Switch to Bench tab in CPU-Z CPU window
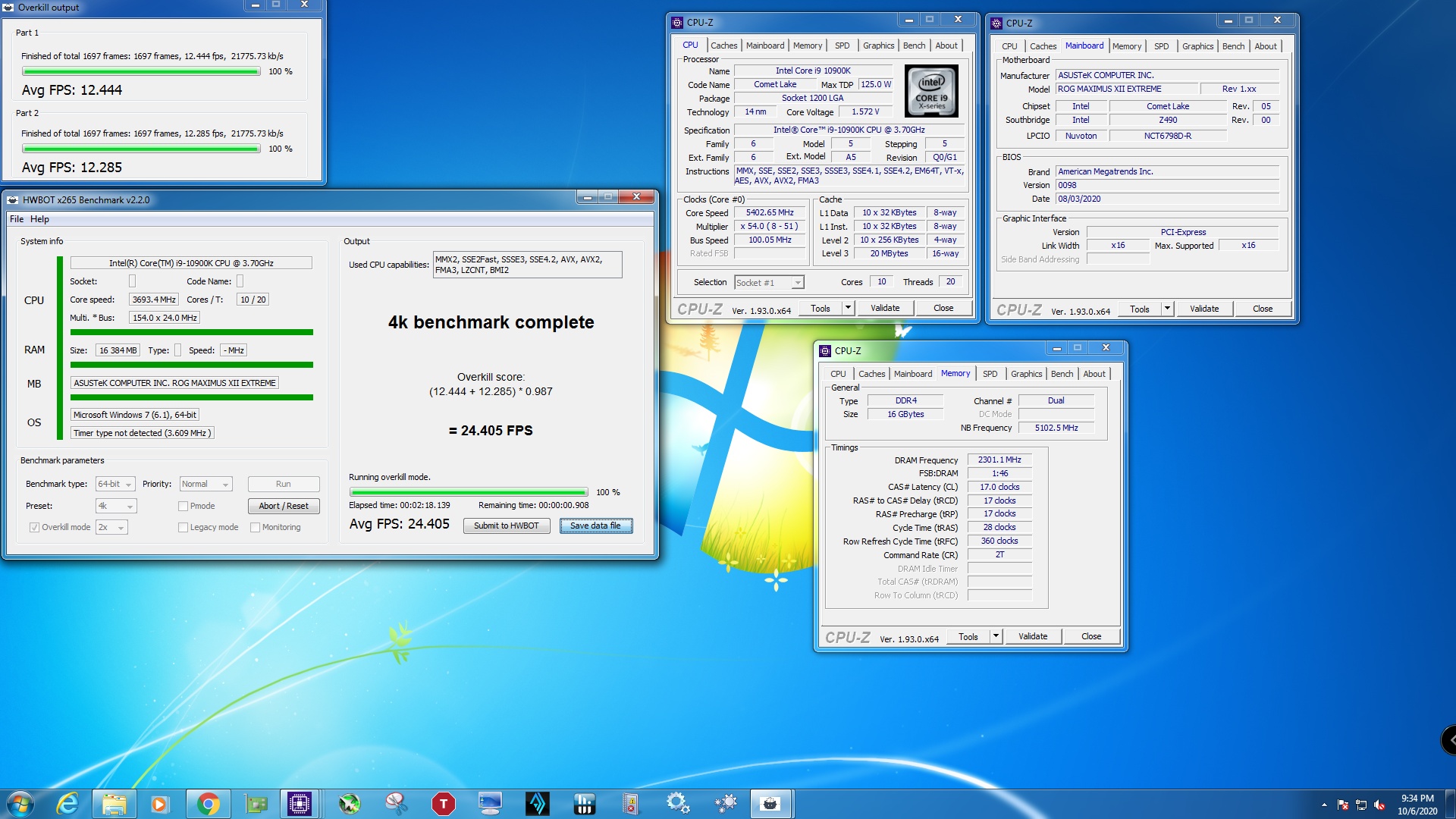 pos(914,45)
